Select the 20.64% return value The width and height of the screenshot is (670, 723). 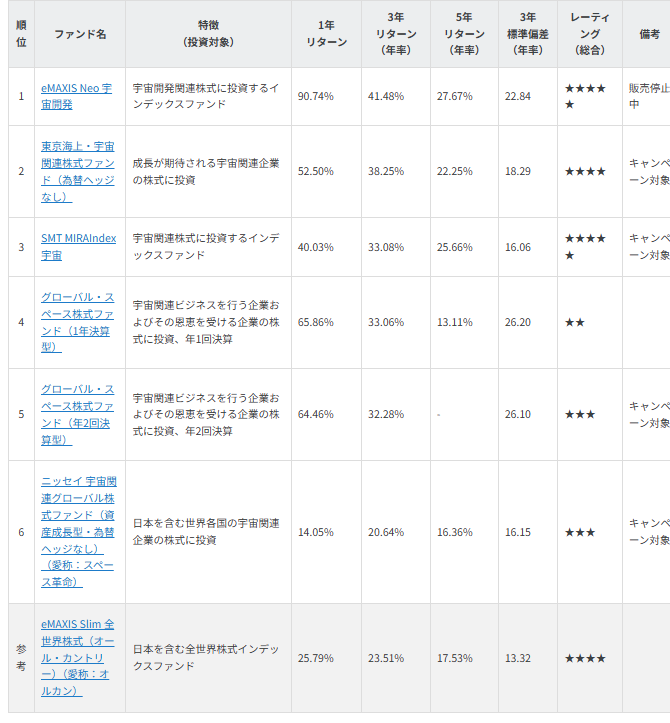point(386,532)
